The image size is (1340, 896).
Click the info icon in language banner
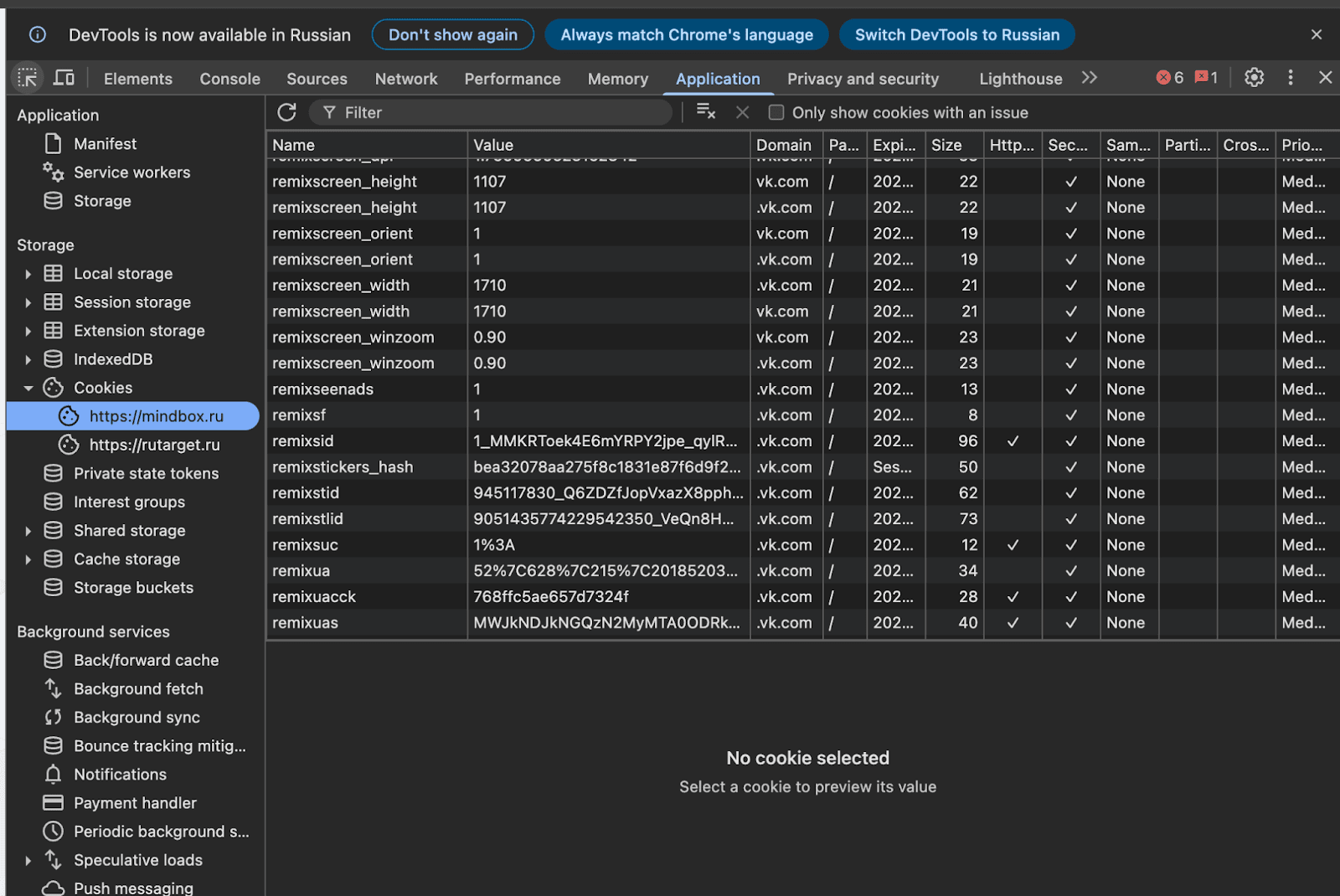click(38, 34)
